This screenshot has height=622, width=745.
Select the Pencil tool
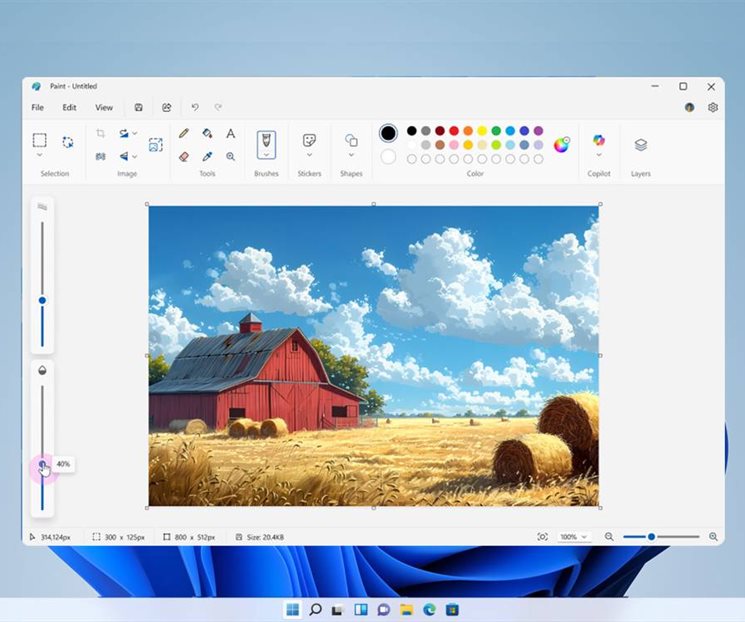[184, 133]
